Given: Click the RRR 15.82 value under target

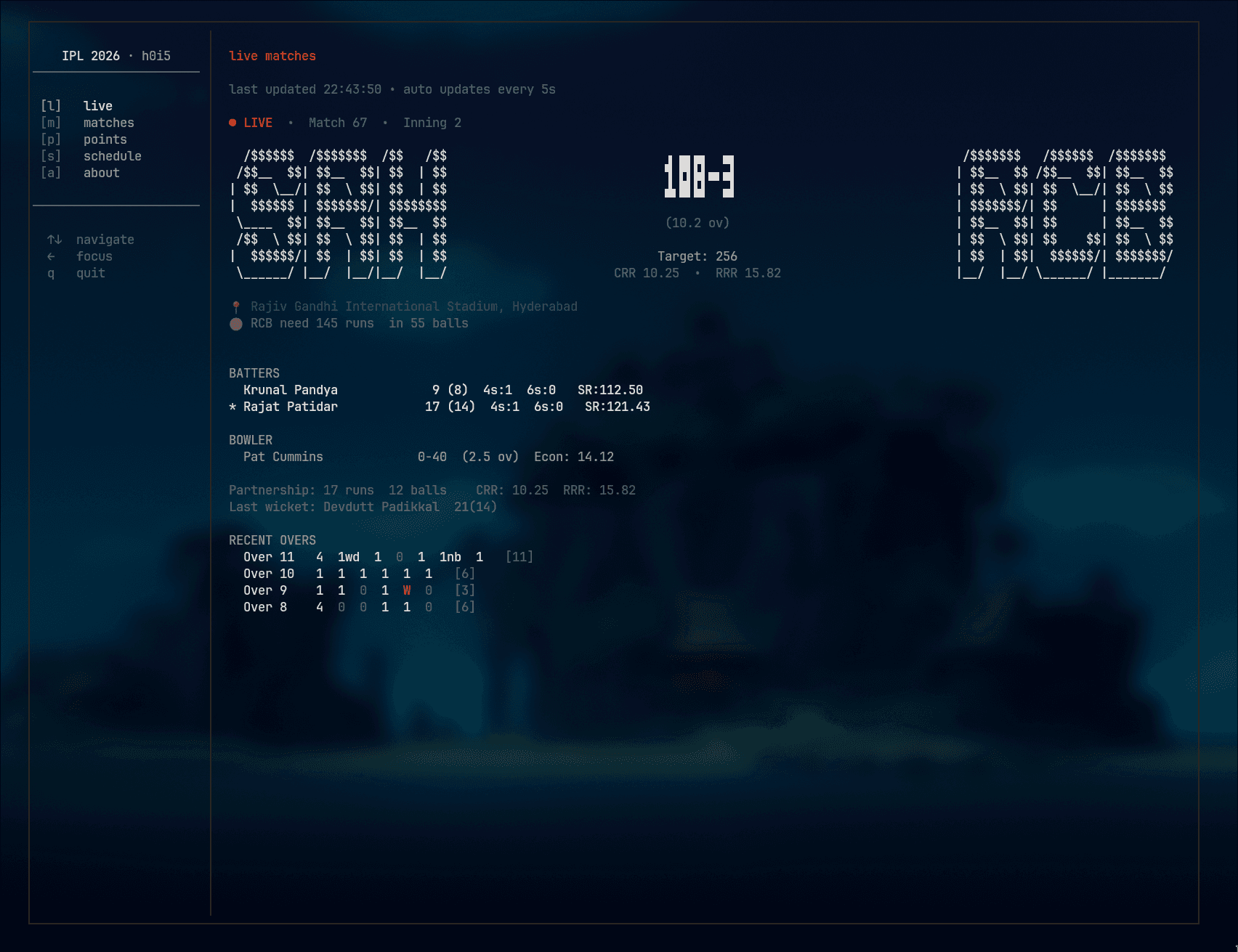Looking at the screenshot, I should click(x=748, y=273).
